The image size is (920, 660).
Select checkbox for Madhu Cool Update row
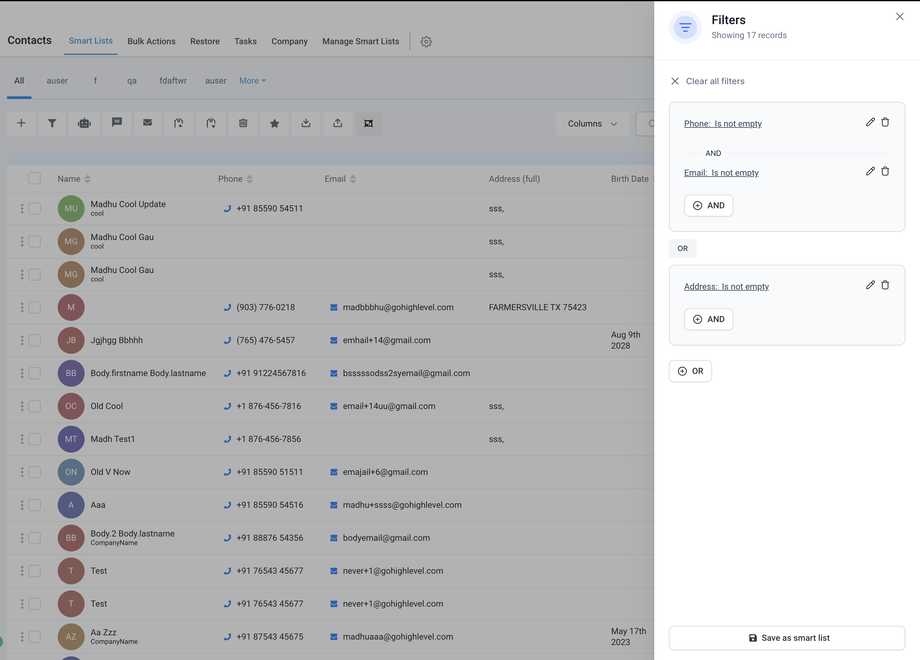[x=35, y=208]
